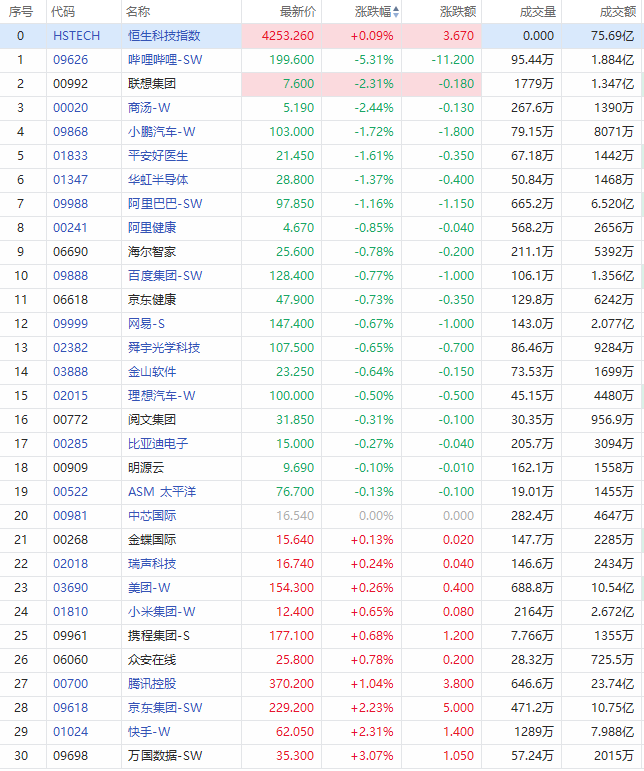The image size is (644, 771).
Task: Click change value +3.07%
Action: click(372, 756)
